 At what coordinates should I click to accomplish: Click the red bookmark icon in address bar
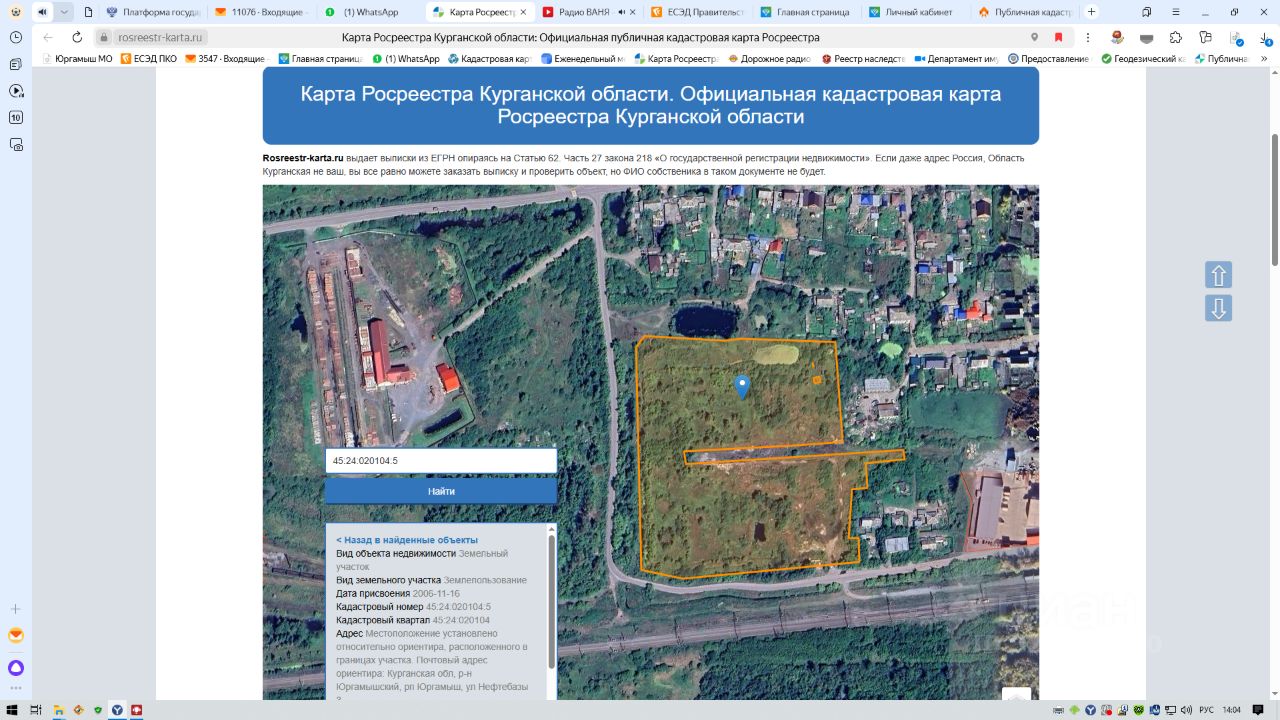(x=1058, y=37)
